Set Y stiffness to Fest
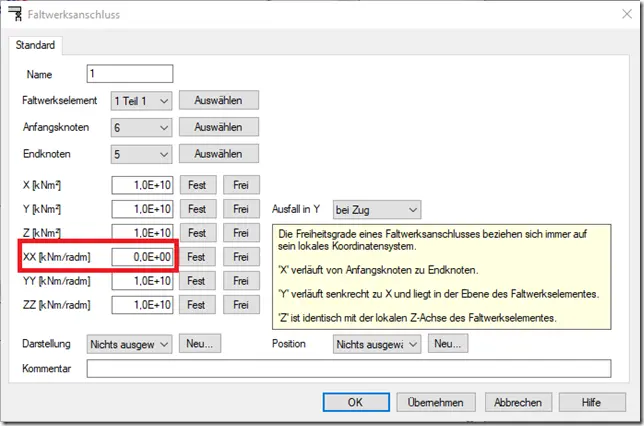Image resolution: width=644 pixels, height=426 pixels. 198,209
